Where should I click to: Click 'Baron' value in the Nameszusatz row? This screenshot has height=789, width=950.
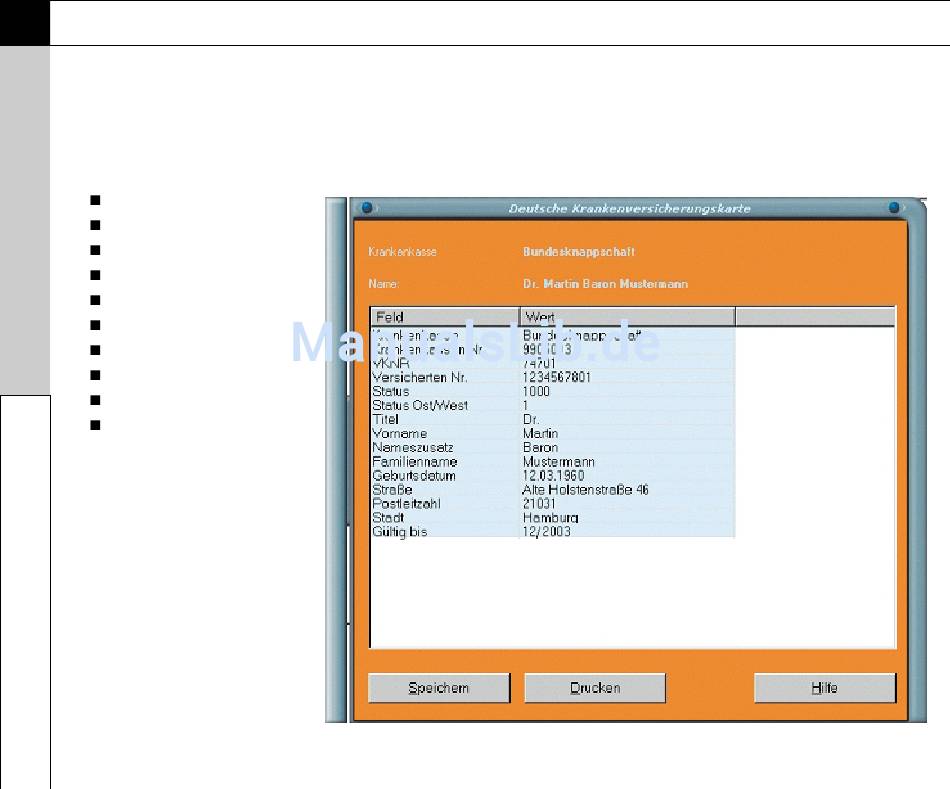tap(540, 447)
